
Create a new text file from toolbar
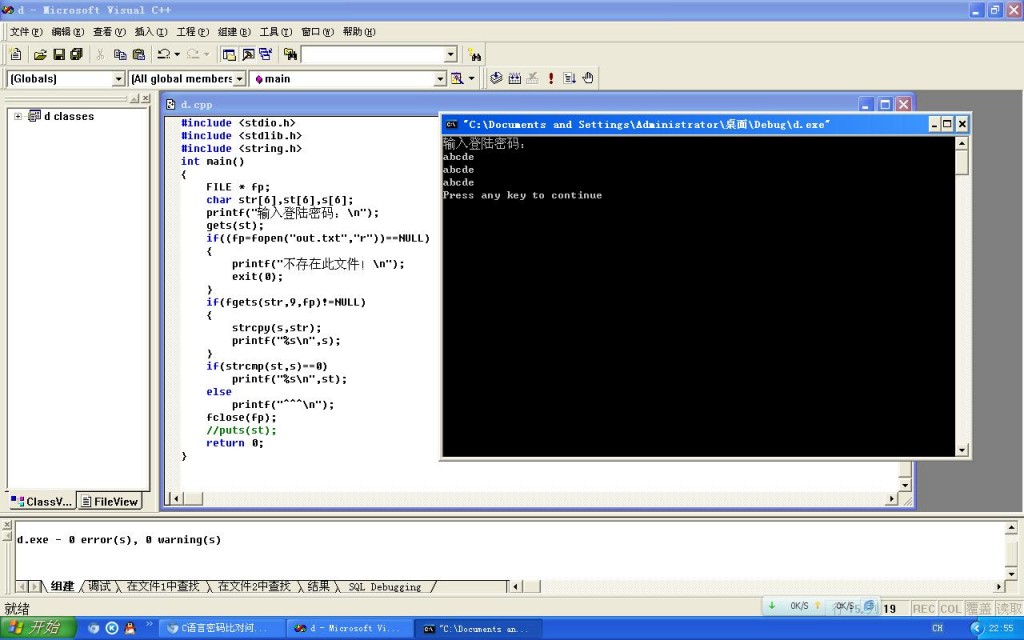click(x=16, y=54)
